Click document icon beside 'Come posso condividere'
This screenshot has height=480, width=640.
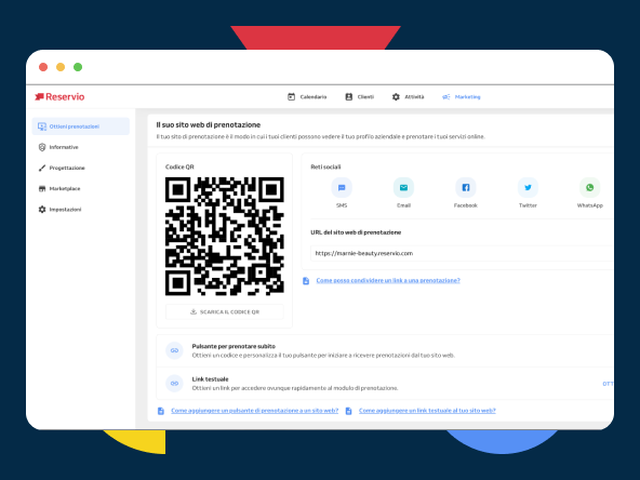[x=306, y=281]
